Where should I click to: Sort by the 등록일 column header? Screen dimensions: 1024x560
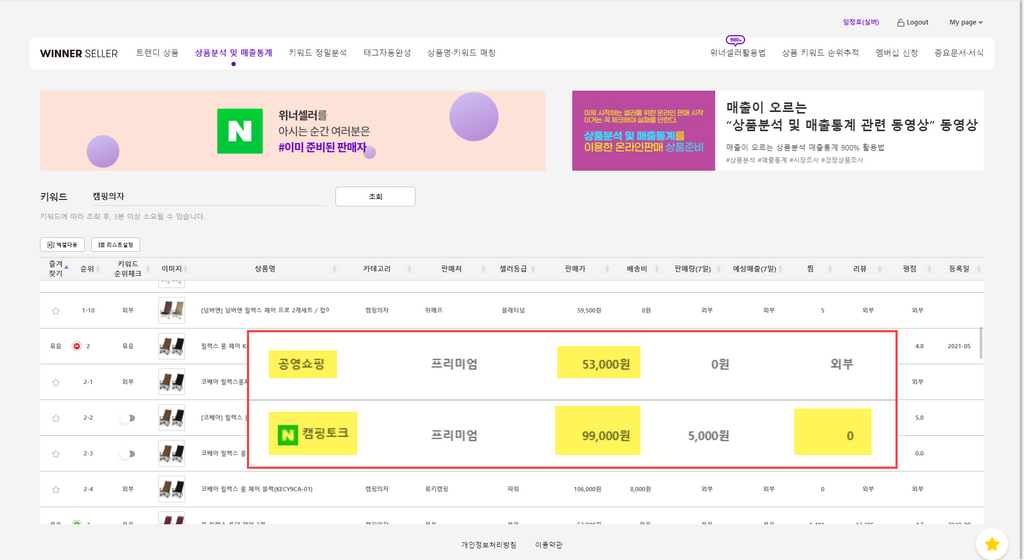point(959,269)
